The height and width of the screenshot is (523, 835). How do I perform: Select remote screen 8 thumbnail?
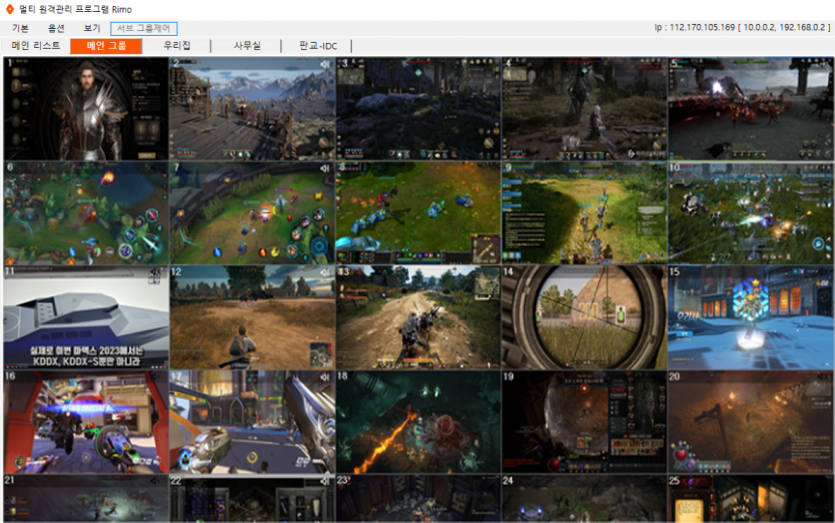[419, 213]
